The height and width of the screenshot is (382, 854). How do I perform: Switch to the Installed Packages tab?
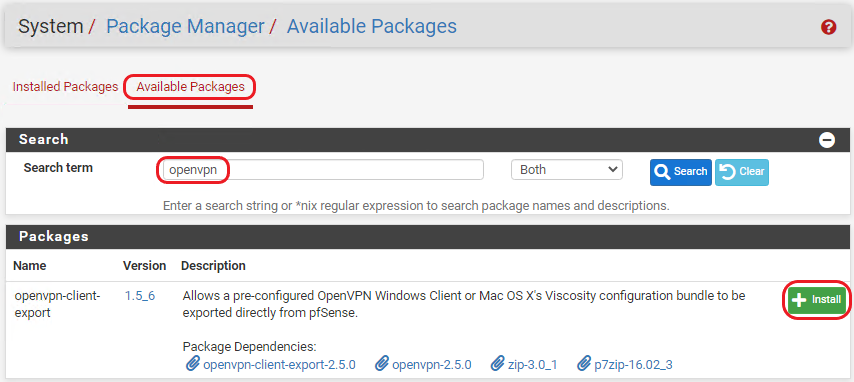[65, 87]
